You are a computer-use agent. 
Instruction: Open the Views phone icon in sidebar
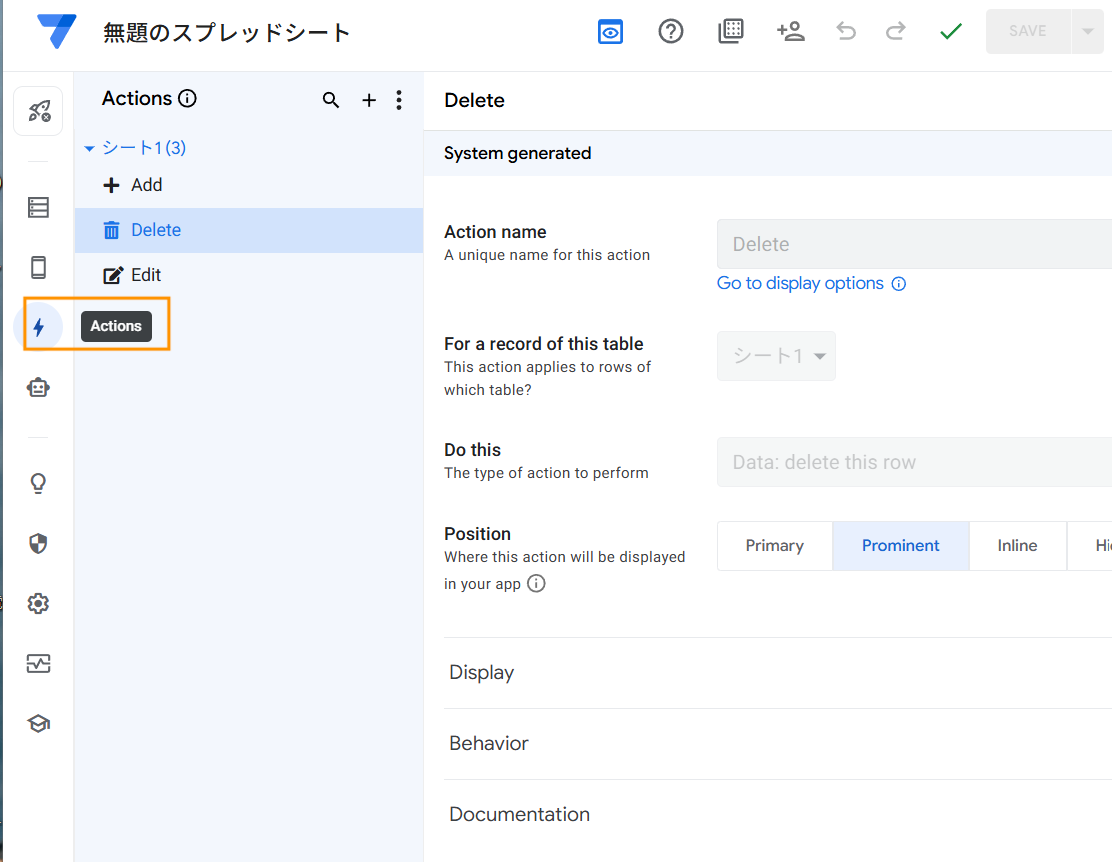[38, 268]
